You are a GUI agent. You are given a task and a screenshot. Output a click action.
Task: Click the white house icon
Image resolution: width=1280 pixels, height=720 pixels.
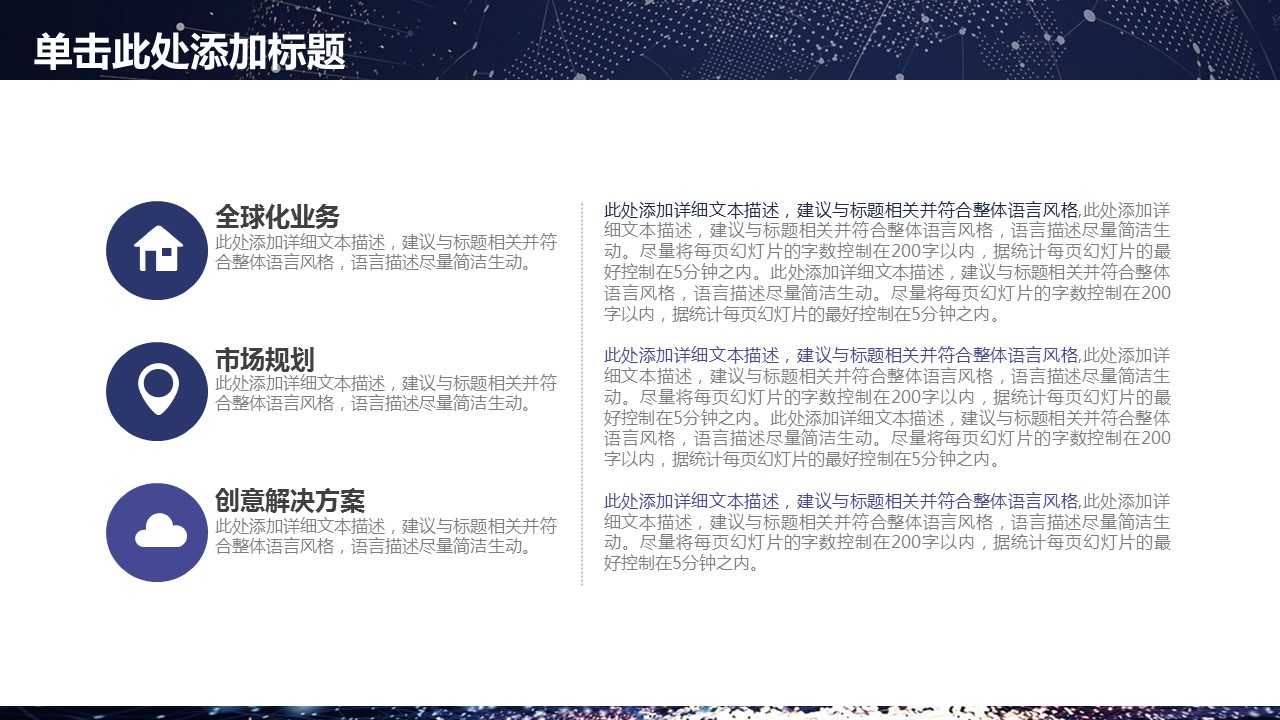[158, 249]
